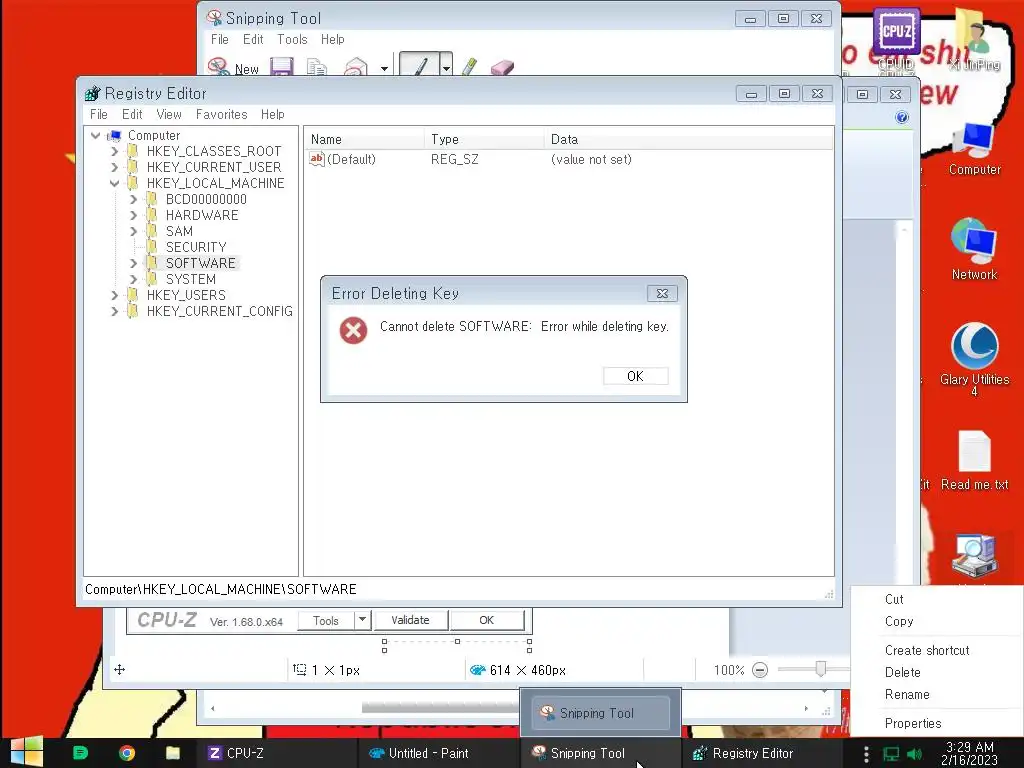Screen dimensions: 1024x768
Task: Click the Data column header
Action: click(x=689, y=139)
